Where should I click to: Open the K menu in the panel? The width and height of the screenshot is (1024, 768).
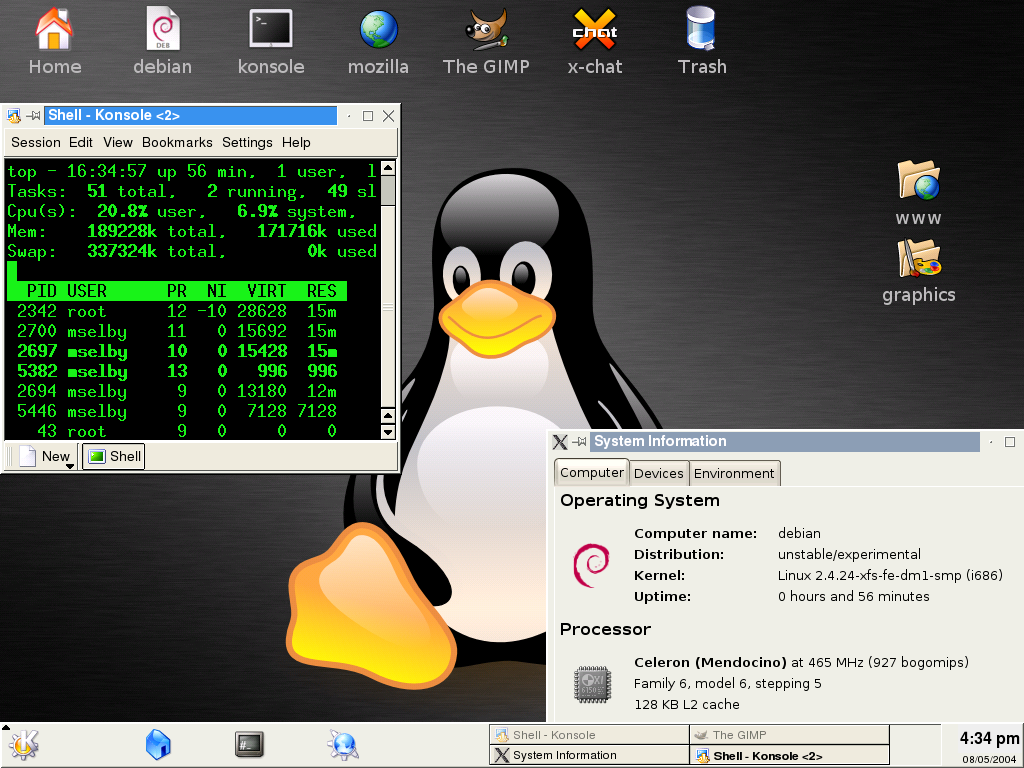coord(24,744)
